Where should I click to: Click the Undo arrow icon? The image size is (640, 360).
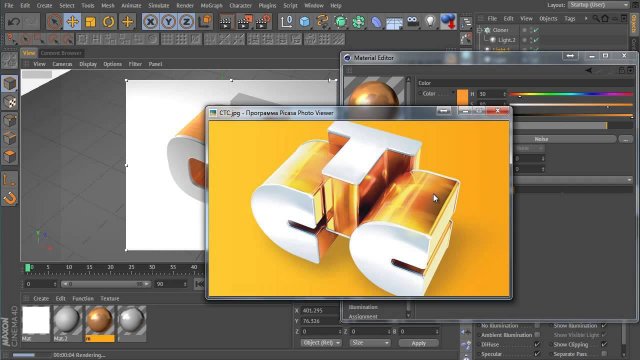pyautogui.click(x=13, y=22)
